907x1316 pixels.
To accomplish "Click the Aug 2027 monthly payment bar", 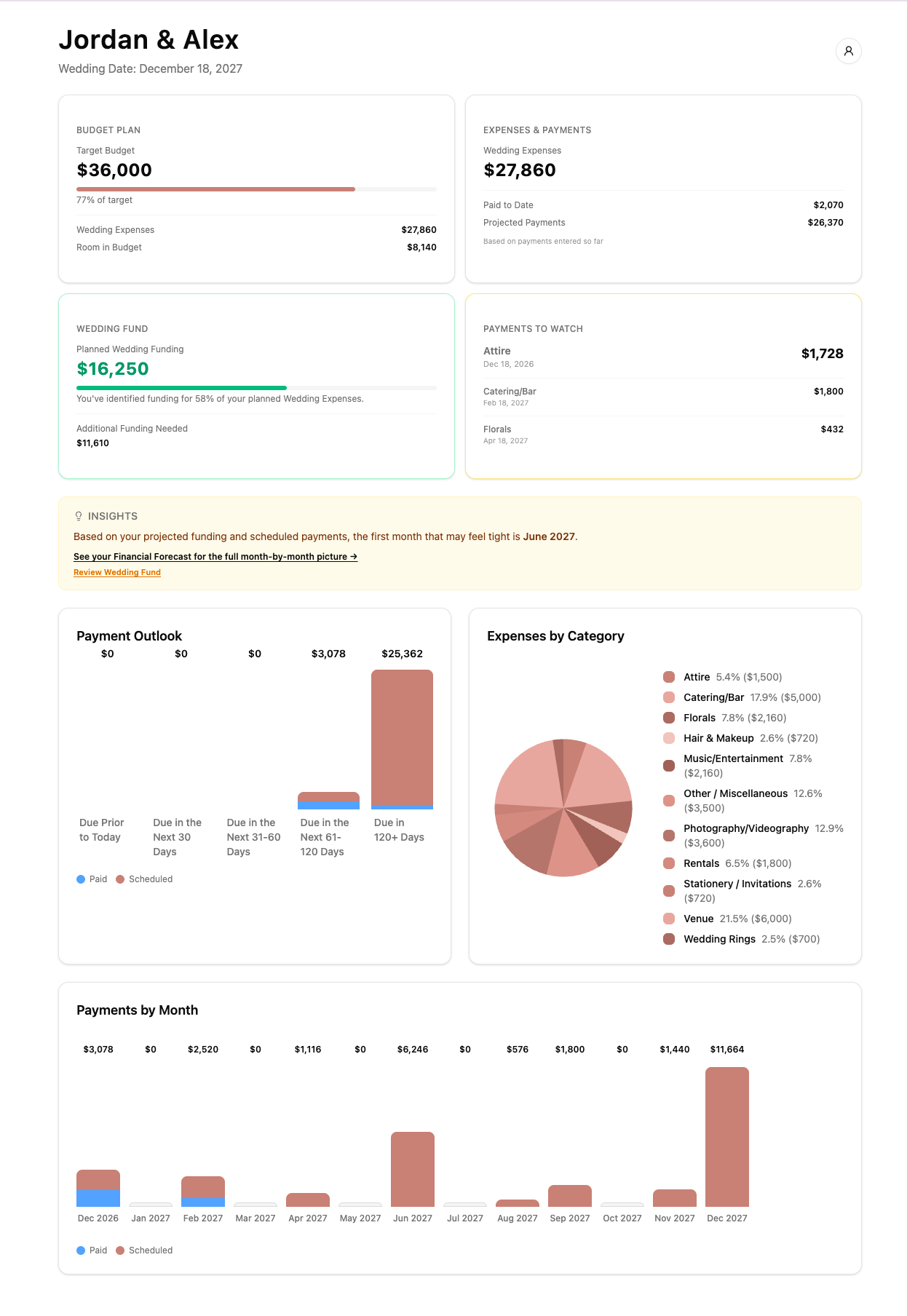I will tap(518, 1203).
